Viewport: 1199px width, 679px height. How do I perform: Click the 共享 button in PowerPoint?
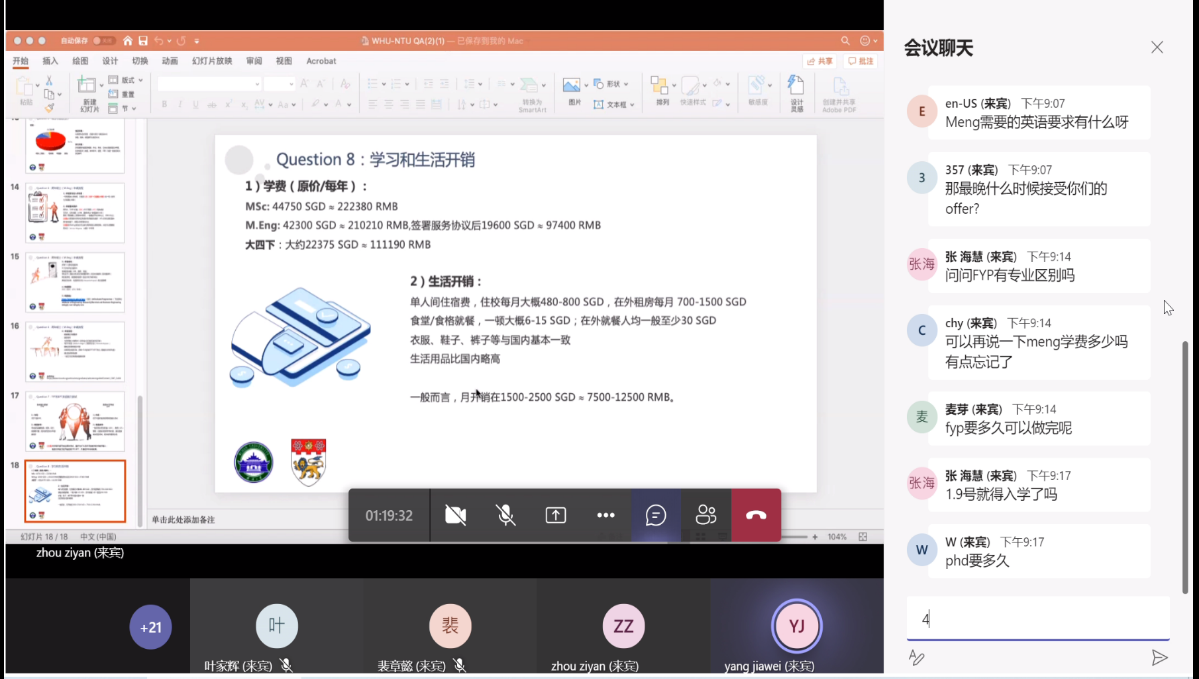coord(821,61)
